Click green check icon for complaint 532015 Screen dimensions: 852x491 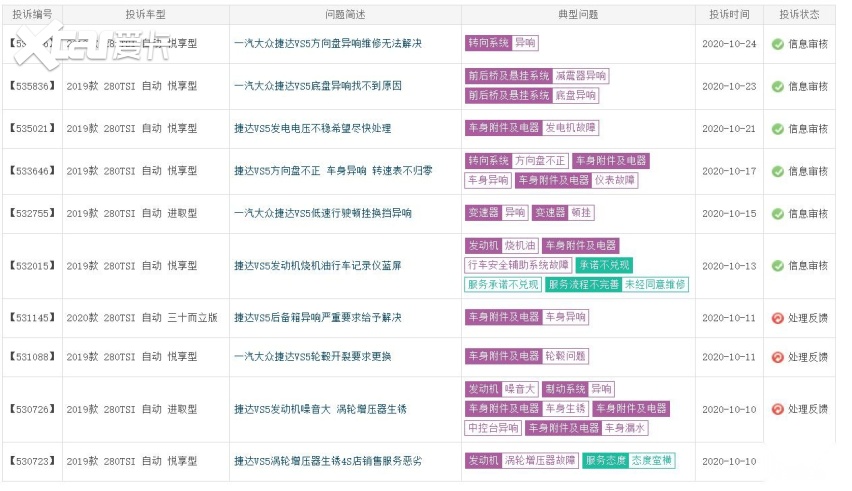pos(777,266)
